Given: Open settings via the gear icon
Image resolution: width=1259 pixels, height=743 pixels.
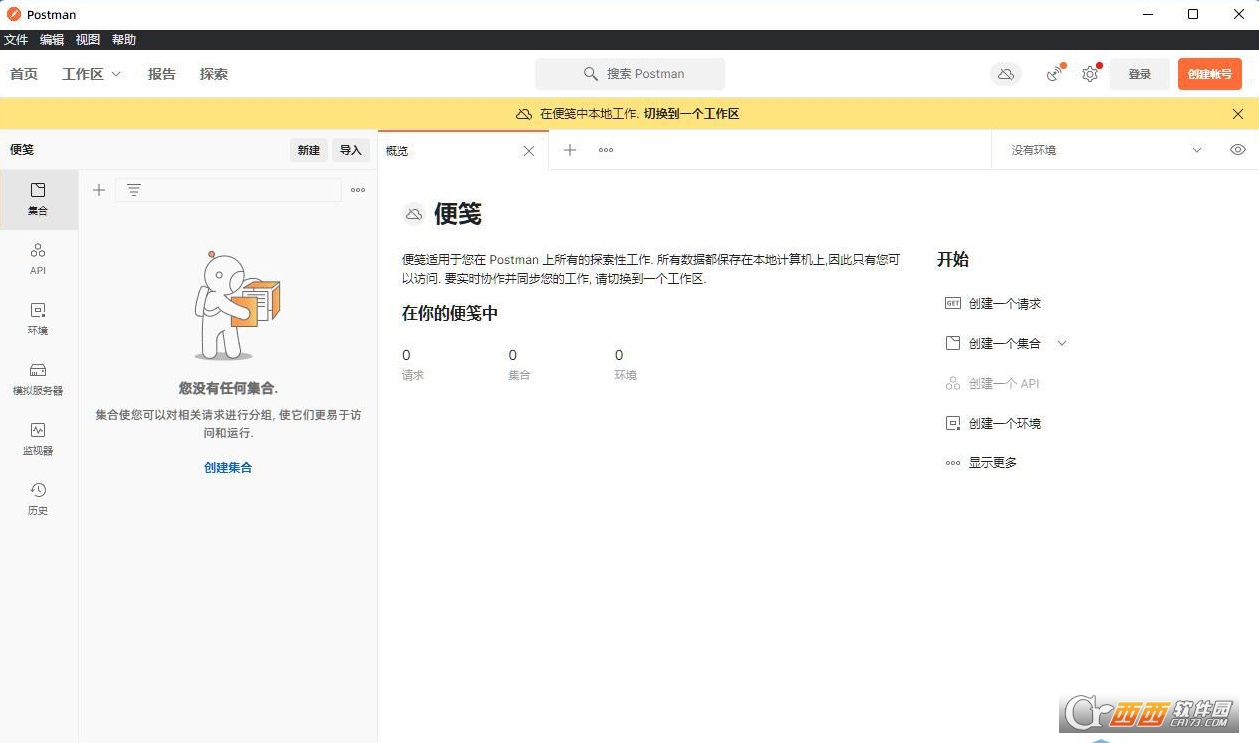Looking at the screenshot, I should click(x=1090, y=74).
